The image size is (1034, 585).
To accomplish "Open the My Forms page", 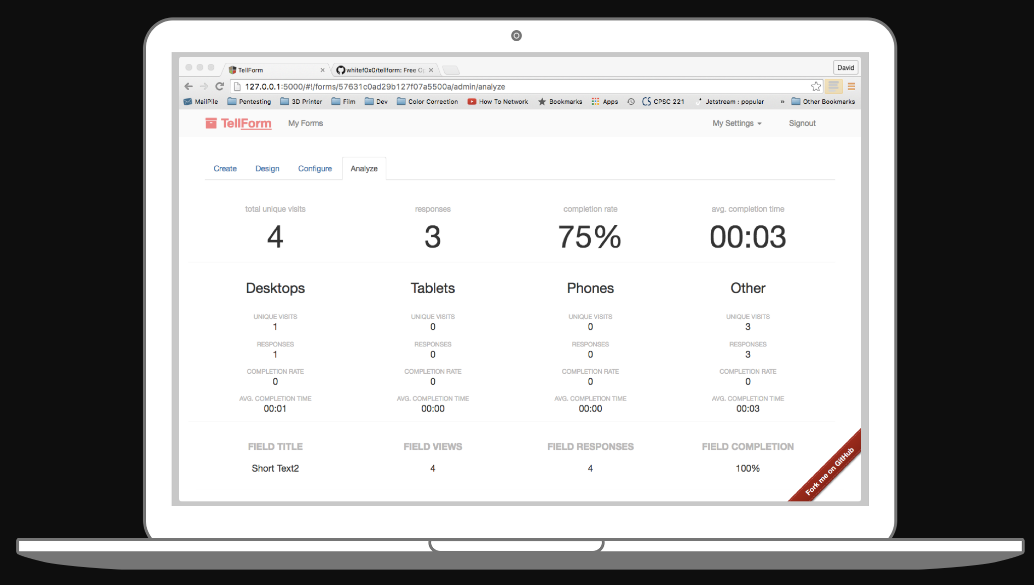I will coord(305,123).
